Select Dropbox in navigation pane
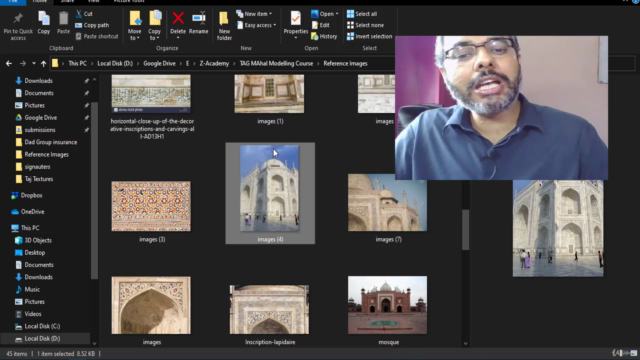This screenshot has height=360, width=640. (31, 195)
